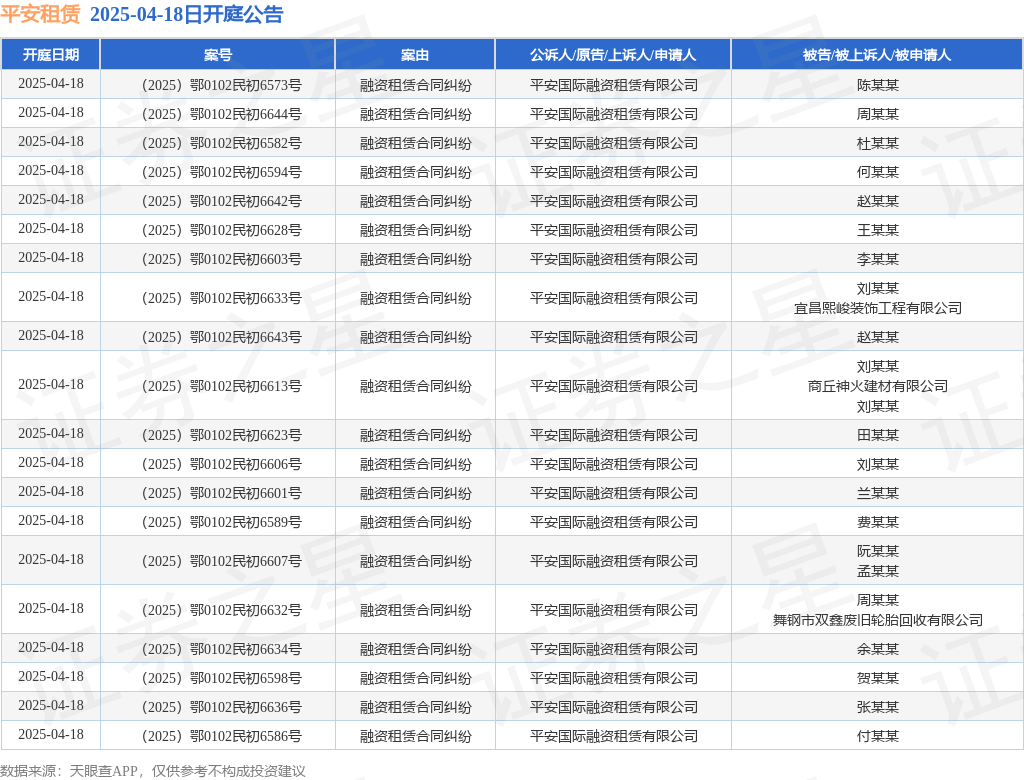Click defendant name 杜某某

click(878, 143)
